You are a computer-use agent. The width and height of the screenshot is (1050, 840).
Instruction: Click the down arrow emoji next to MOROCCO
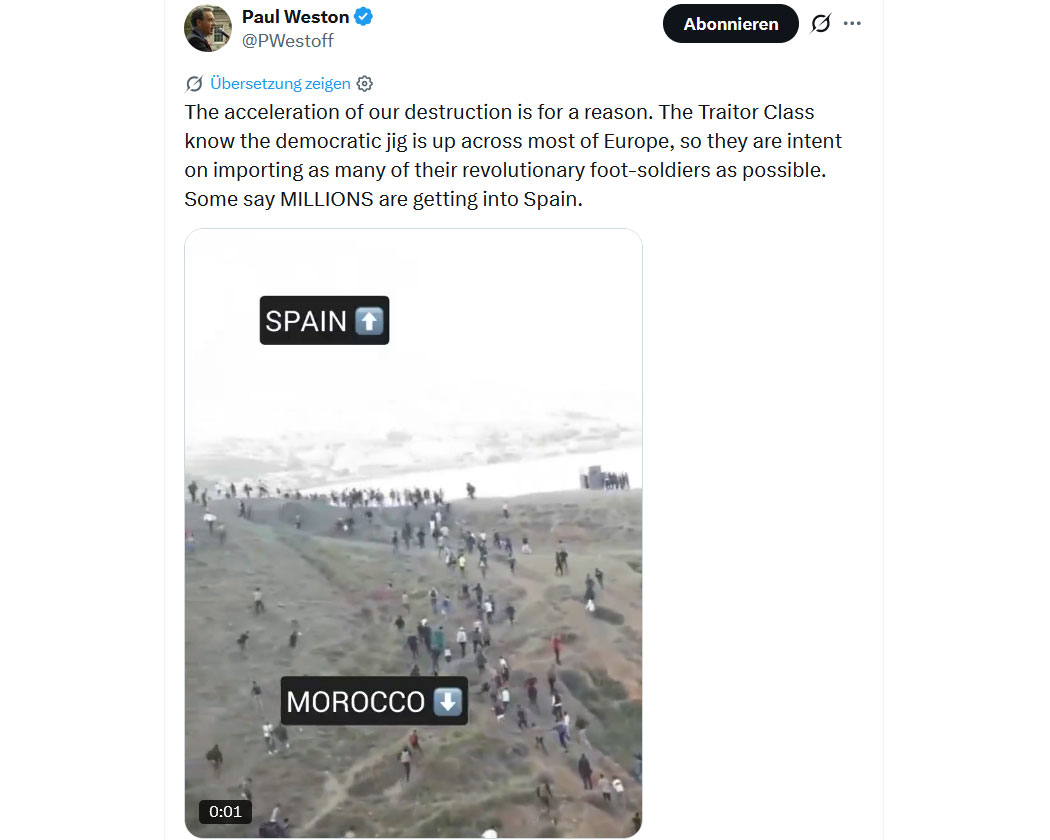(x=448, y=701)
